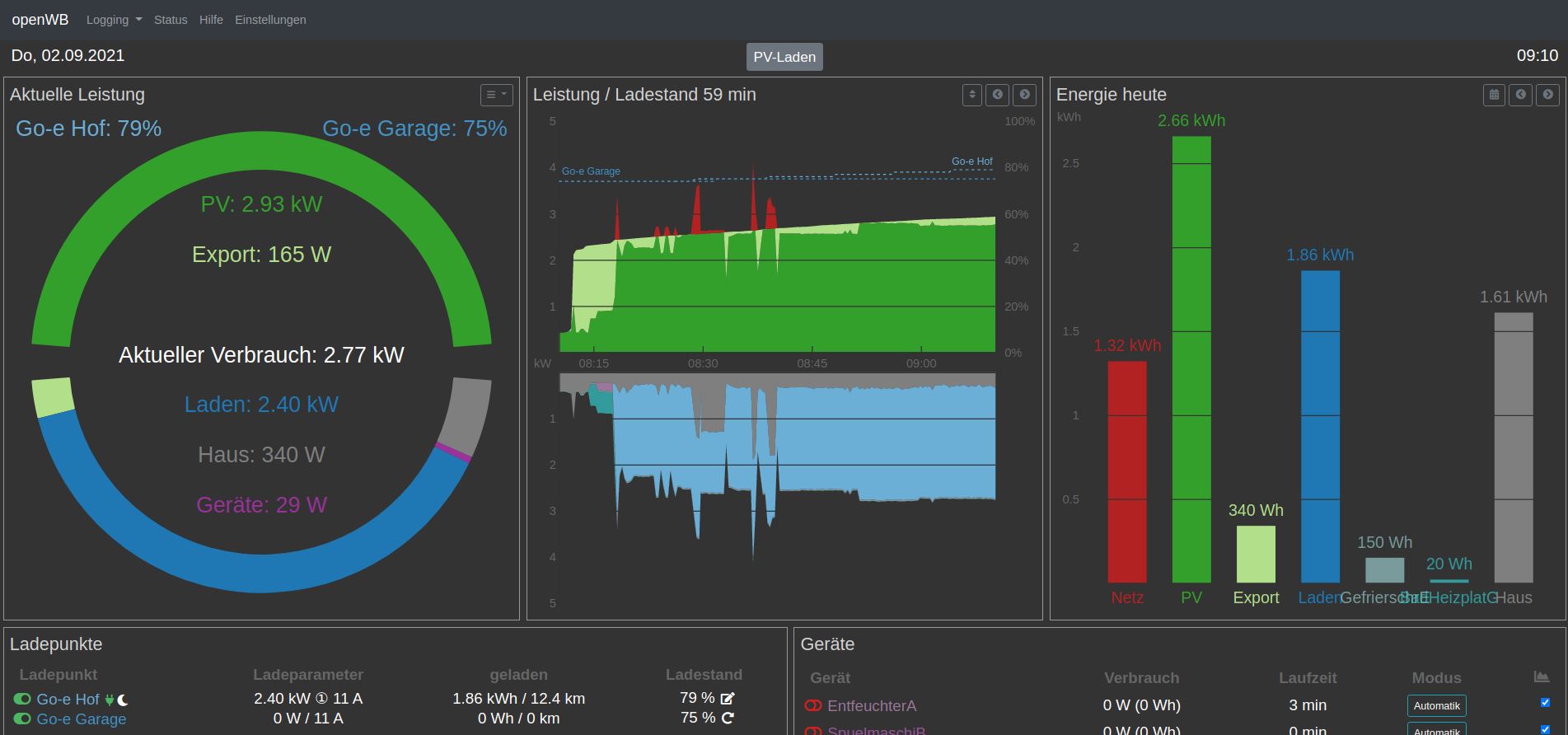
Task: Open the Logging dropdown menu
Action: pyautogui.click(x=114, y=20)
